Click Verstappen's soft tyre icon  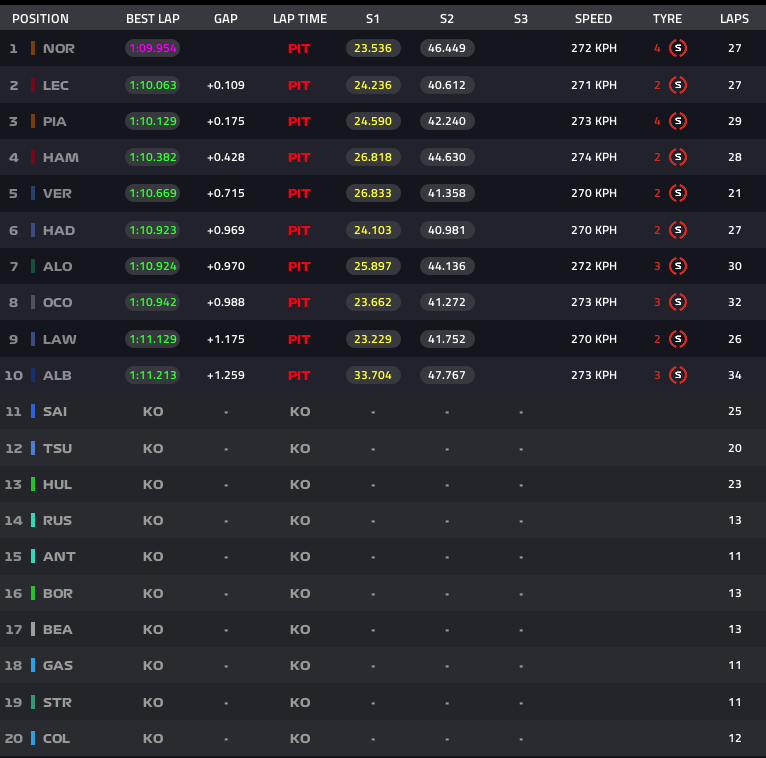(678, 193)
